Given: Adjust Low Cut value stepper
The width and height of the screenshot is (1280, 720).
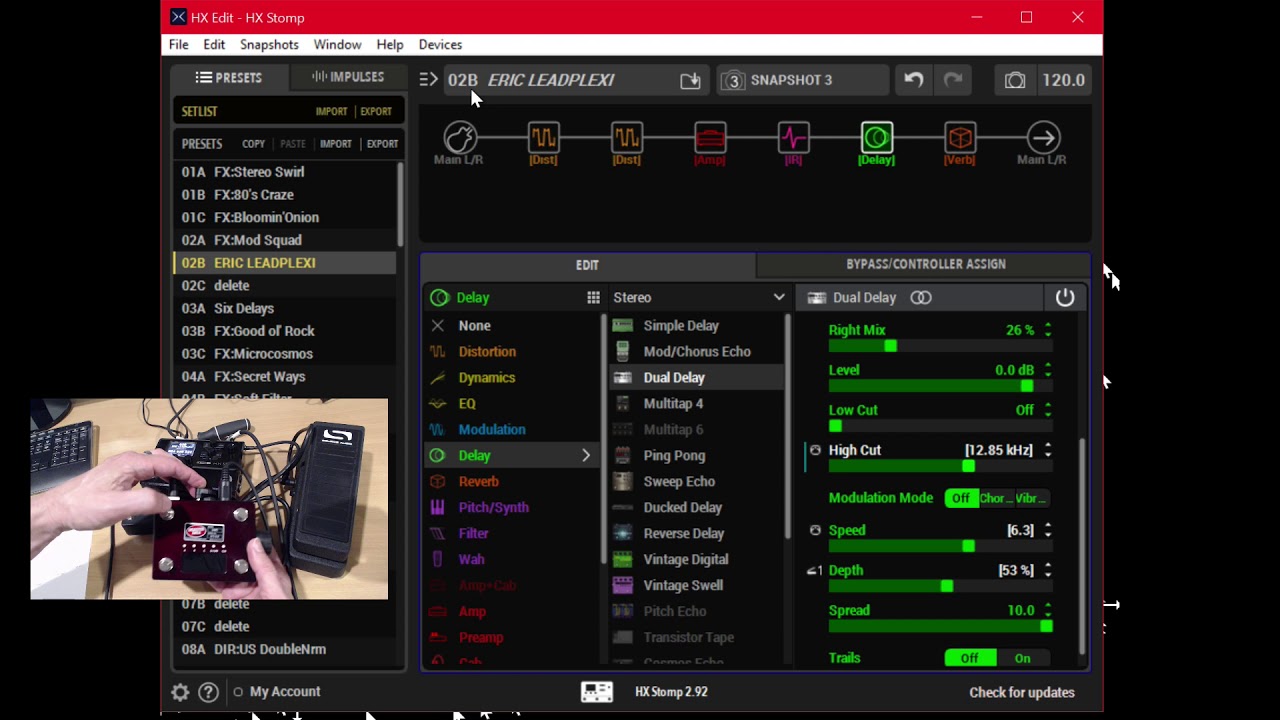Looking at the screenshot, I should pos(1047,410).
